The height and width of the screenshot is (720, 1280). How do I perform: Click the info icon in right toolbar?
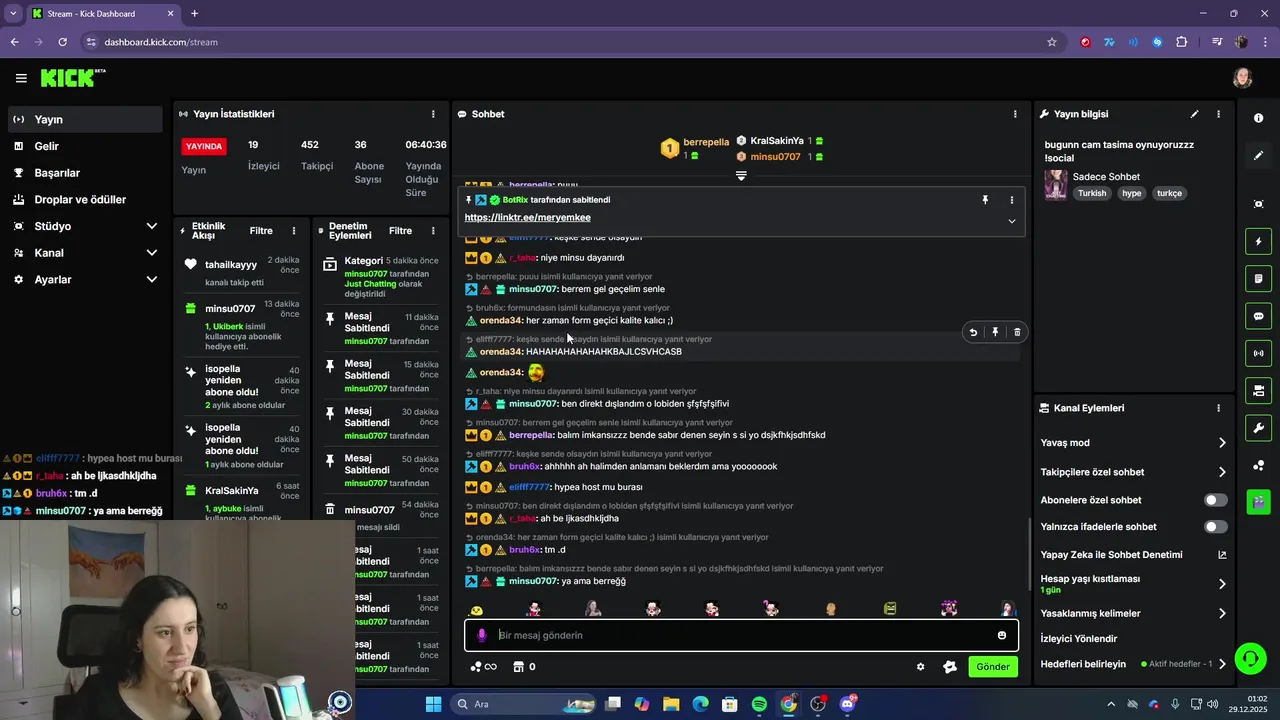tap(1258, 118)
